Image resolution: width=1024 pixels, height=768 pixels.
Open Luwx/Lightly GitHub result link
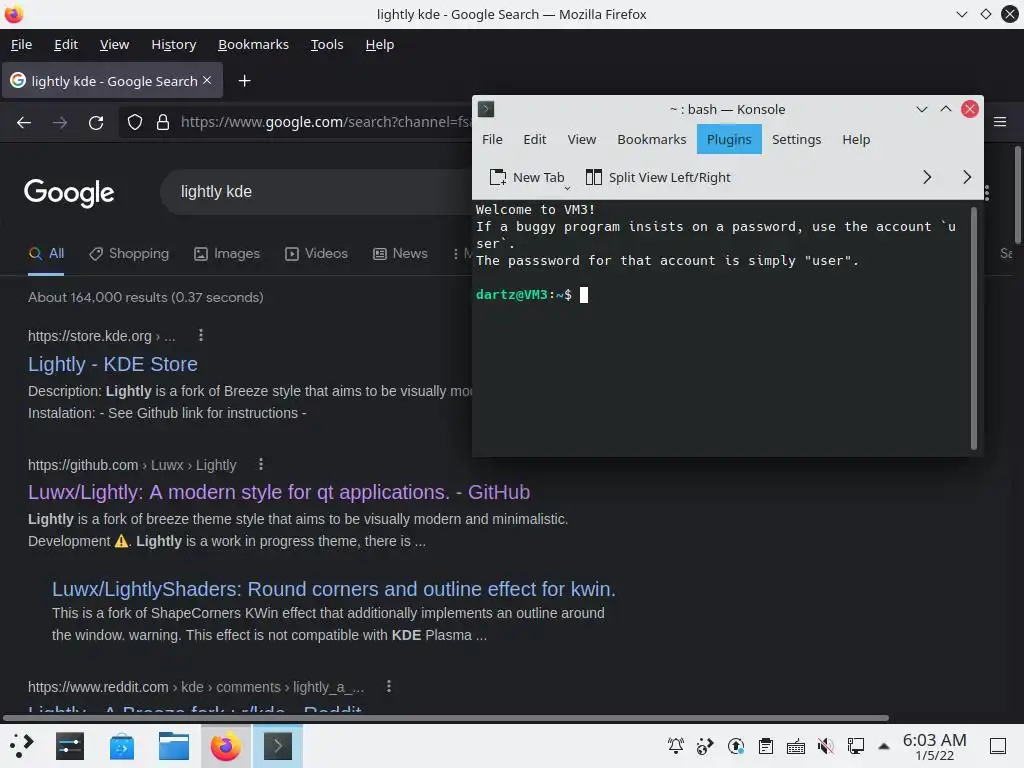tap(279, 492)
